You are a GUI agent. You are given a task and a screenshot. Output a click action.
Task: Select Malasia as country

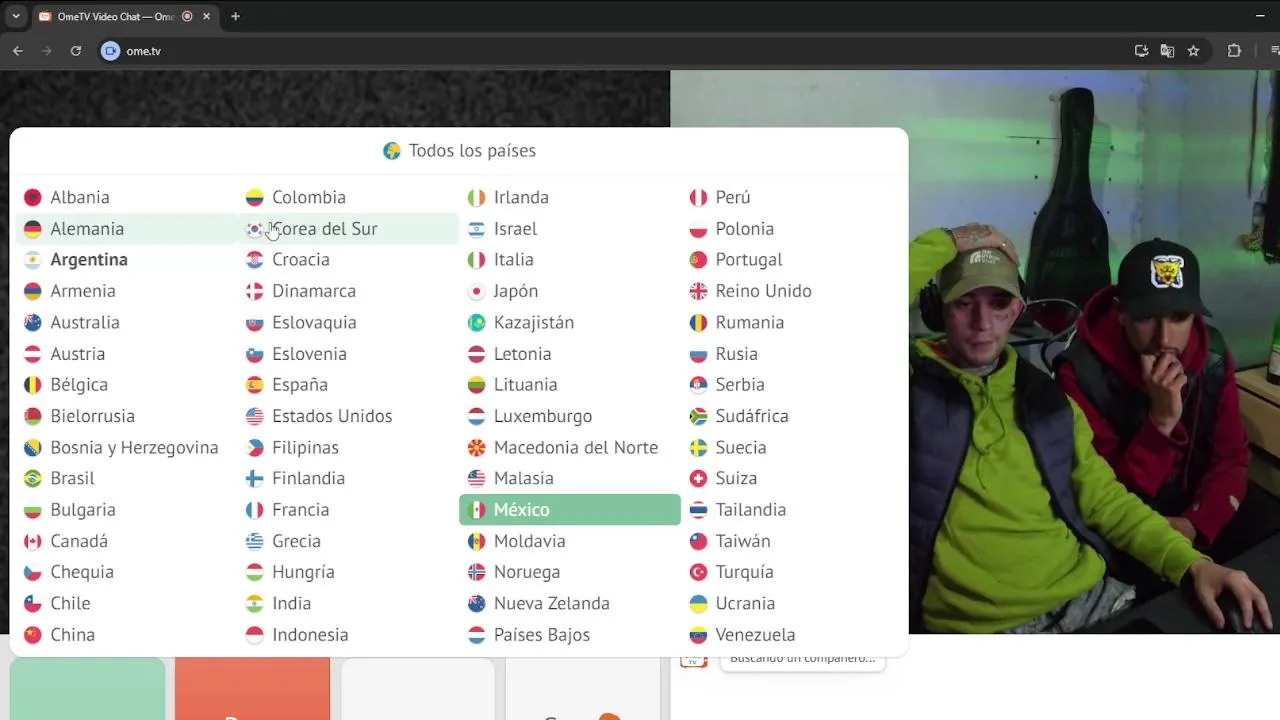pyautogui.click(x=570, y=478)
